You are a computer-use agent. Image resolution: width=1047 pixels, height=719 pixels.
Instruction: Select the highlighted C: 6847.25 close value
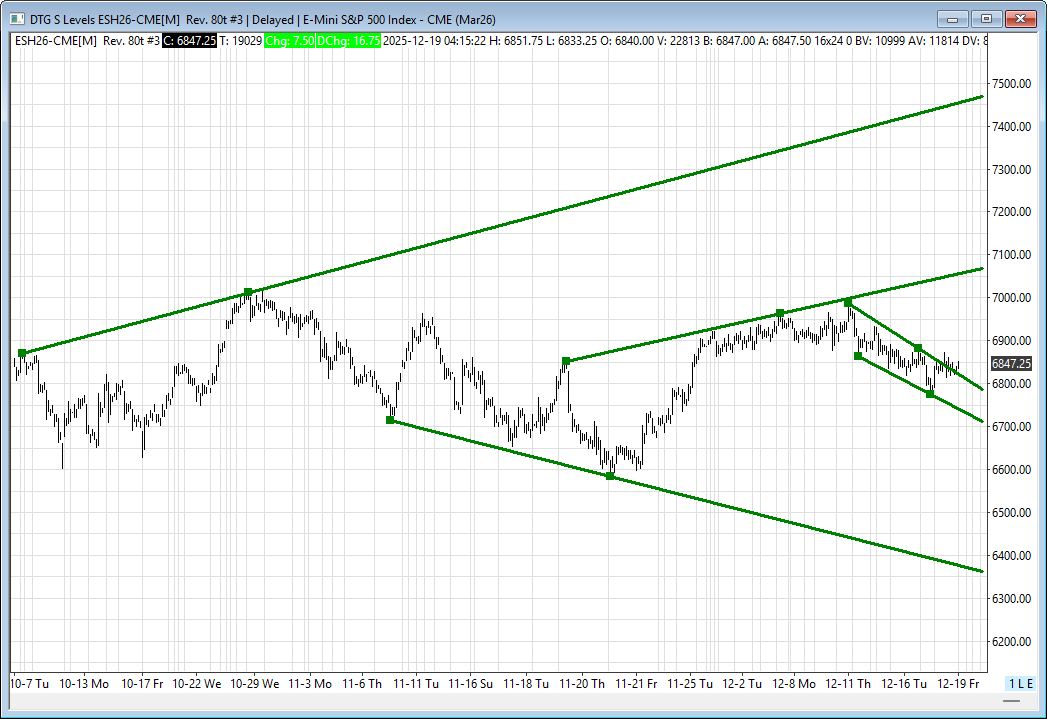[190, 41]
